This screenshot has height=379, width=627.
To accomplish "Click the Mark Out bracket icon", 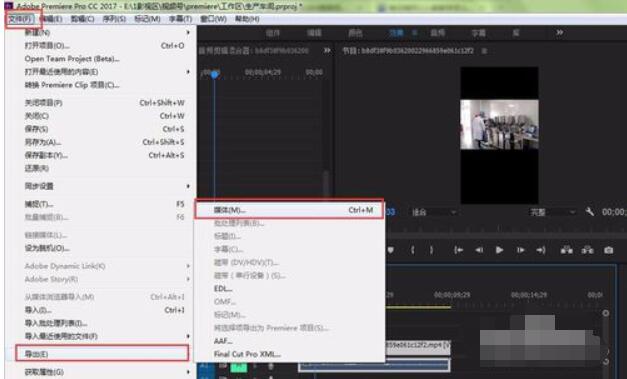I will [431, 250].
